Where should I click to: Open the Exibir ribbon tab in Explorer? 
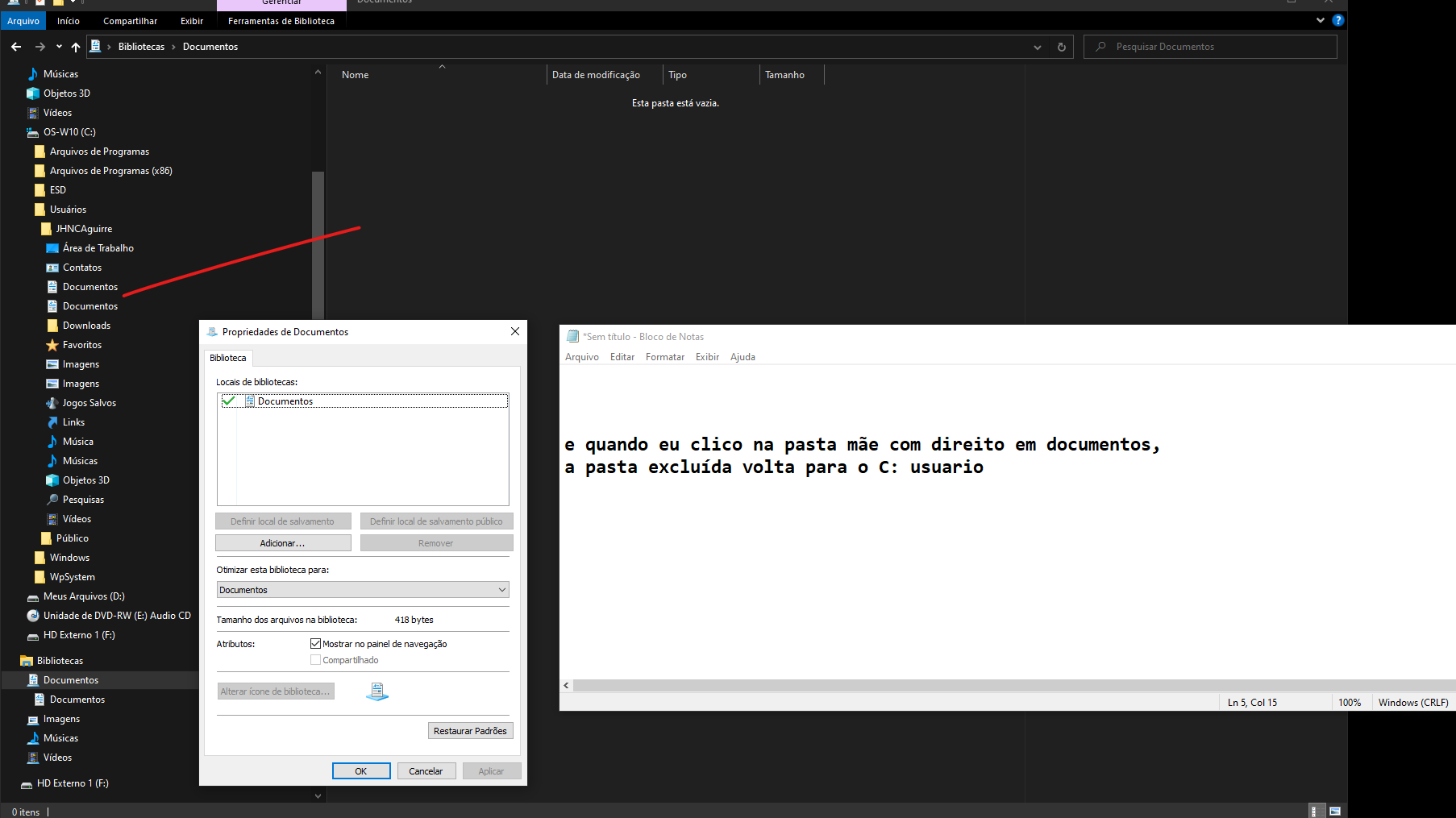click(192, 21)
